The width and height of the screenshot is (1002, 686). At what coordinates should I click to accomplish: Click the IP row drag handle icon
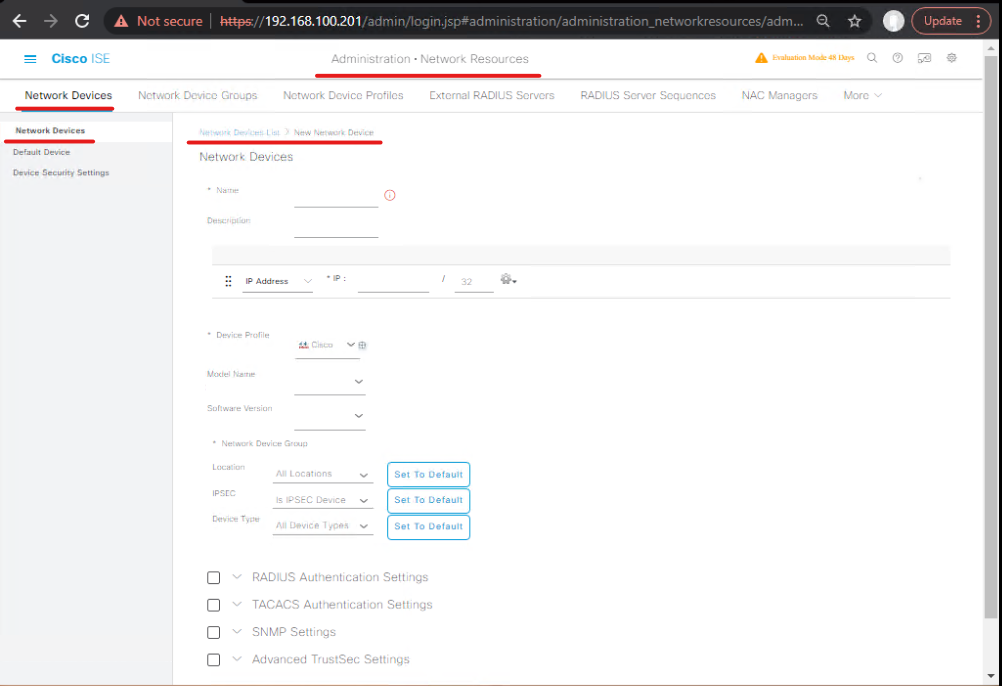[x=228, y=281]
